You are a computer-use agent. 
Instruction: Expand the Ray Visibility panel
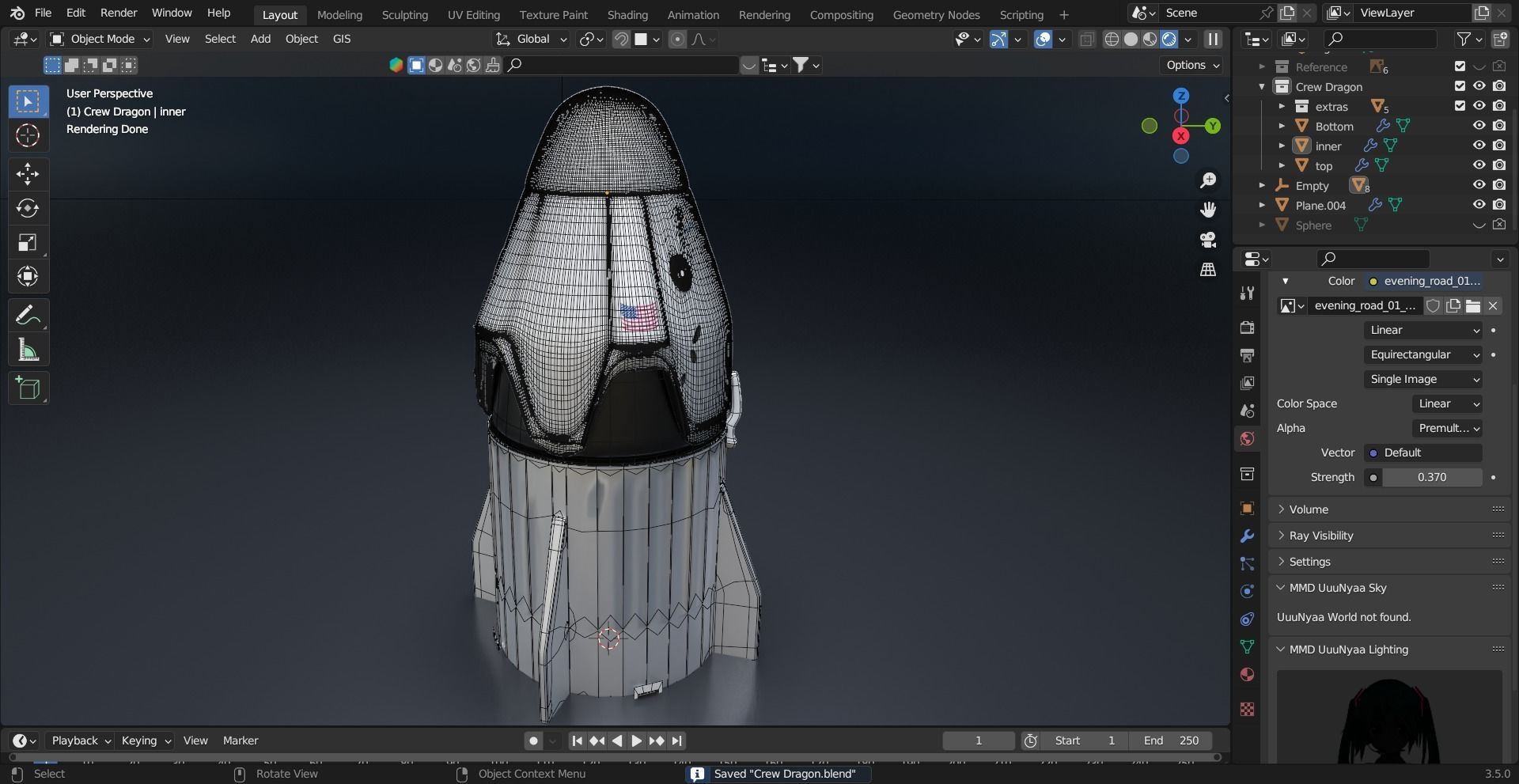(1390, 536)
